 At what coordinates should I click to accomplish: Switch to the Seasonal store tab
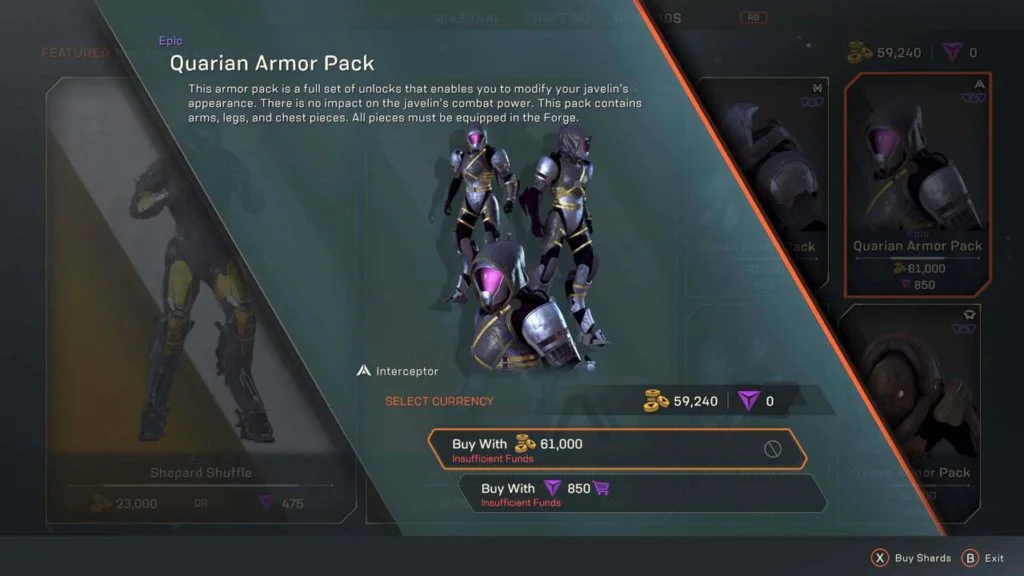pos(466,18)
